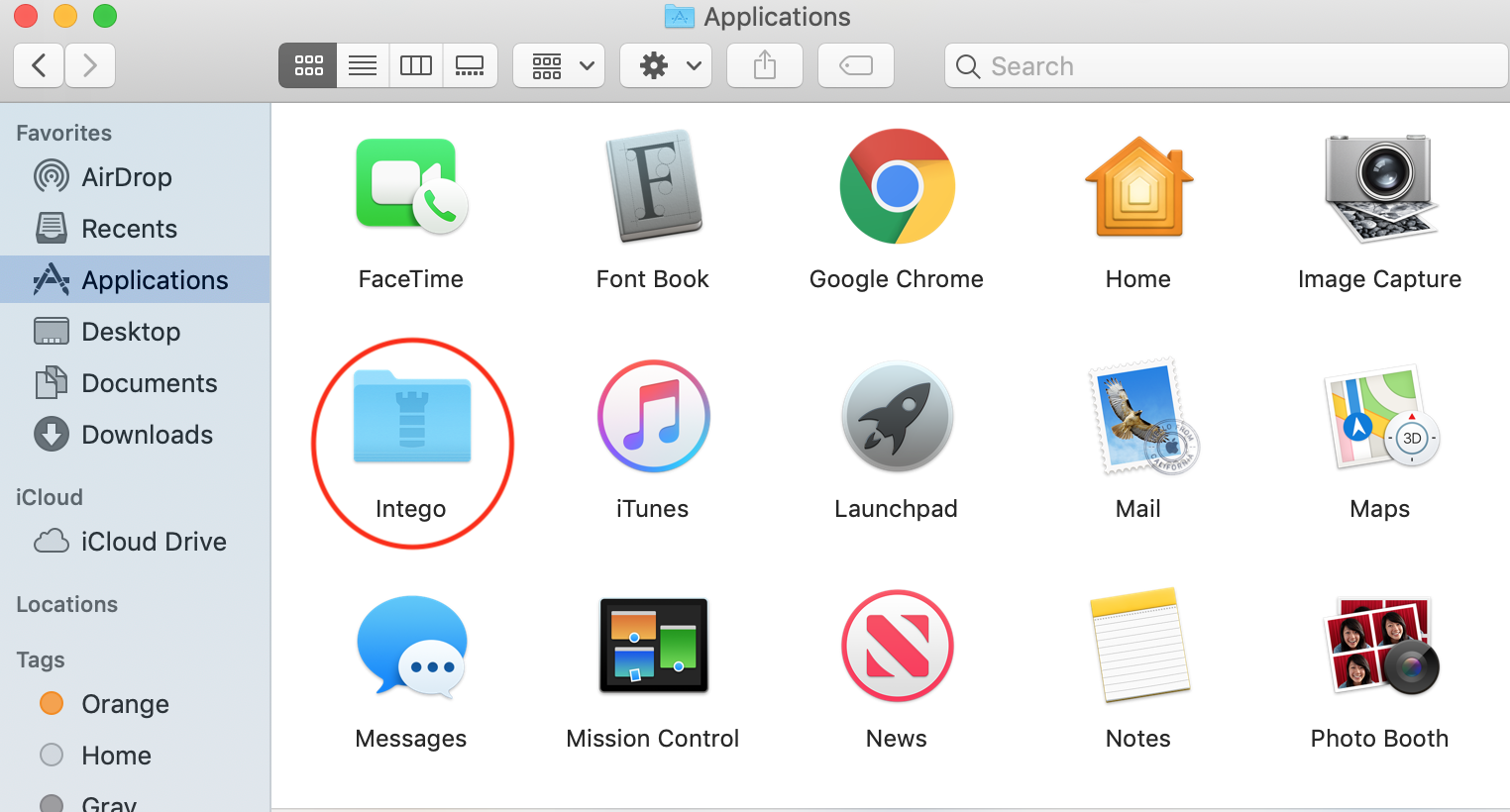Open the FaceTime app icon
The image size is (1510, 812).
tap(411, 186)
